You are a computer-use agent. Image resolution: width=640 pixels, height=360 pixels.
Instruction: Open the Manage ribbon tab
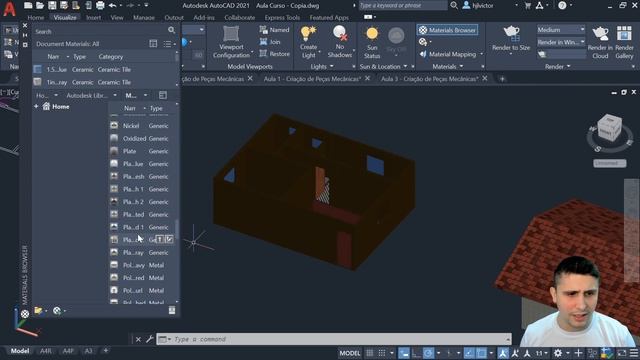[x=144, y=18]
